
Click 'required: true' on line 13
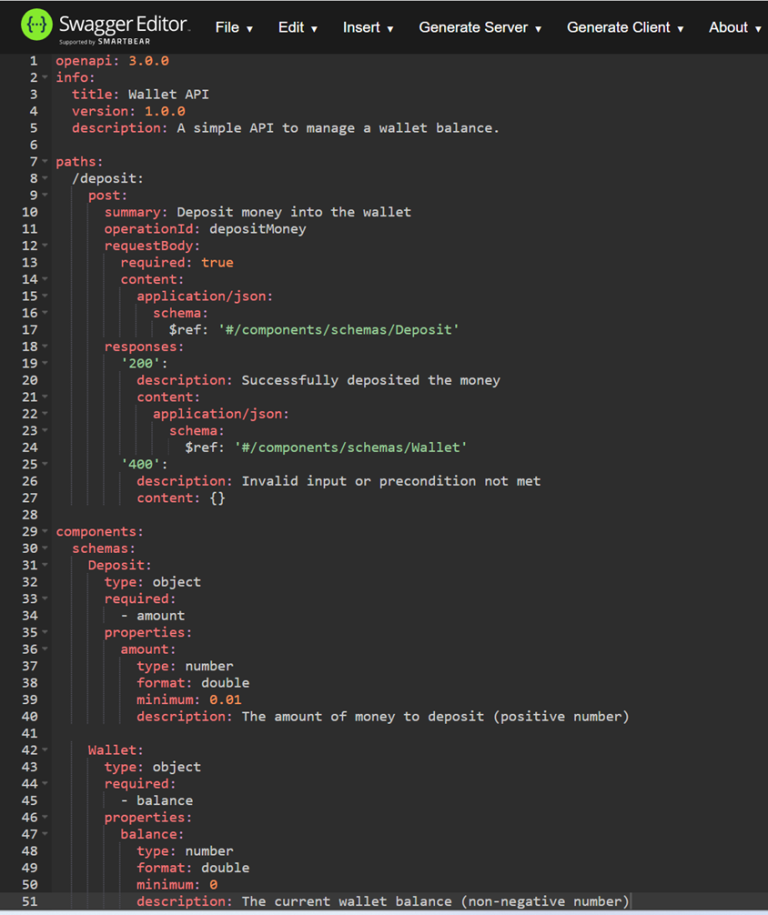(x=177, y=263)
